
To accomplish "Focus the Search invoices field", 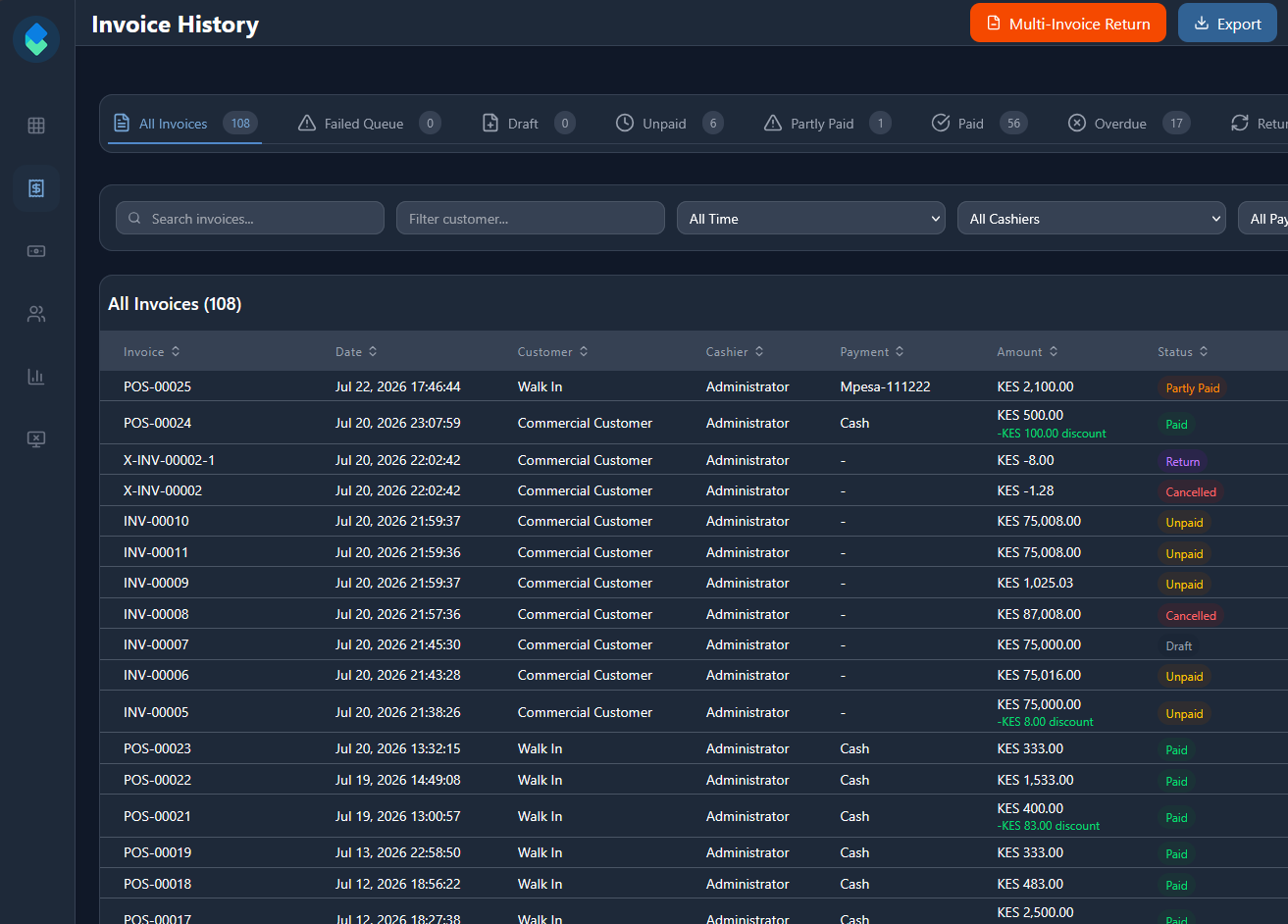I will pyautogui.click(x=250, y=218).
